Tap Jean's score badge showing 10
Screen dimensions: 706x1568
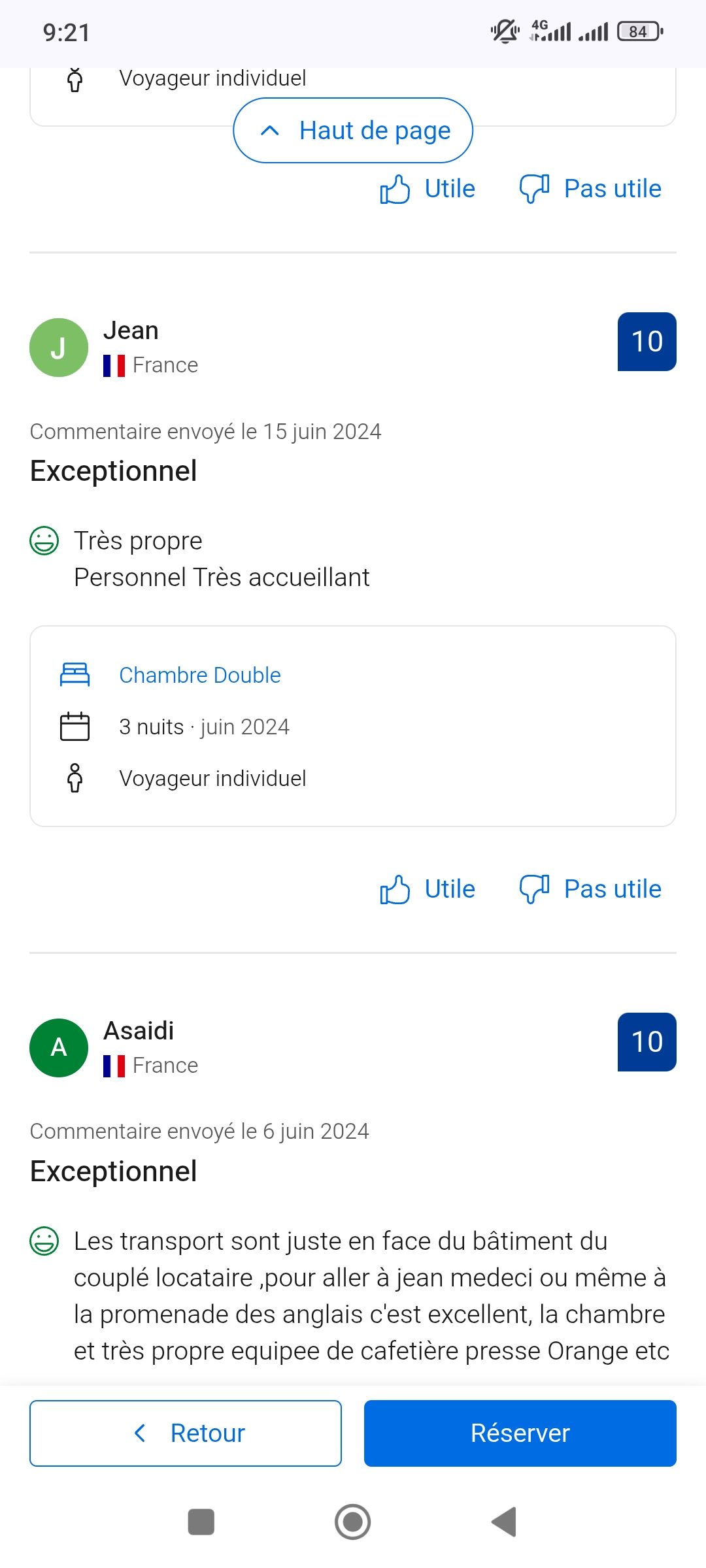click(x=647, y=342)
